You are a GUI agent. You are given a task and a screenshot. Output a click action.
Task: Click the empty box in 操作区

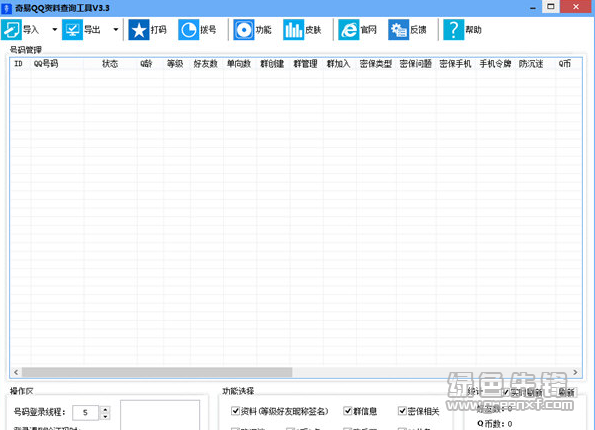tap(160, 415)
